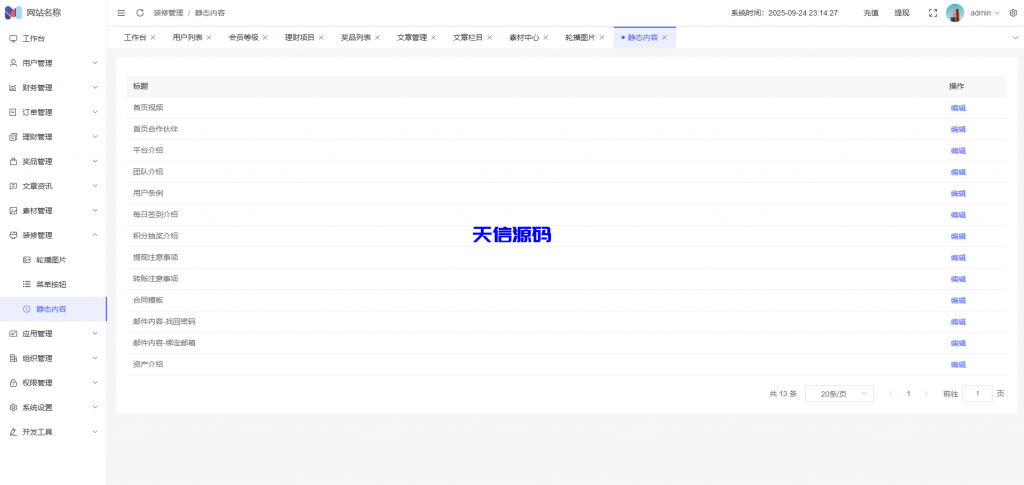
Task: Click 编辑 for 首页视频 row
Action: 957,108
